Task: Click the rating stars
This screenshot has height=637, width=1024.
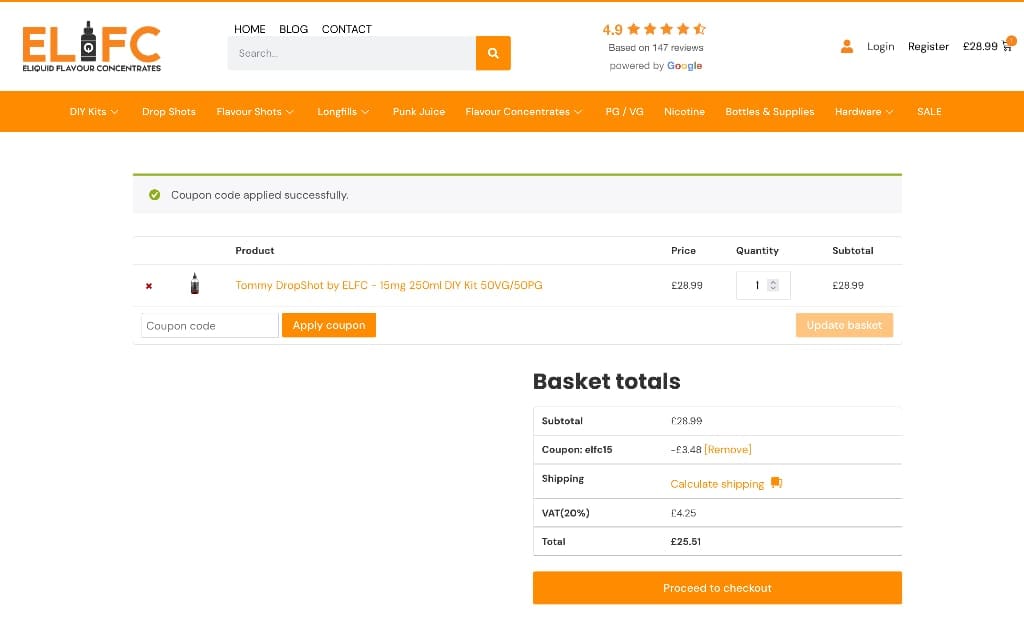Action: click(x=666, y=29)
